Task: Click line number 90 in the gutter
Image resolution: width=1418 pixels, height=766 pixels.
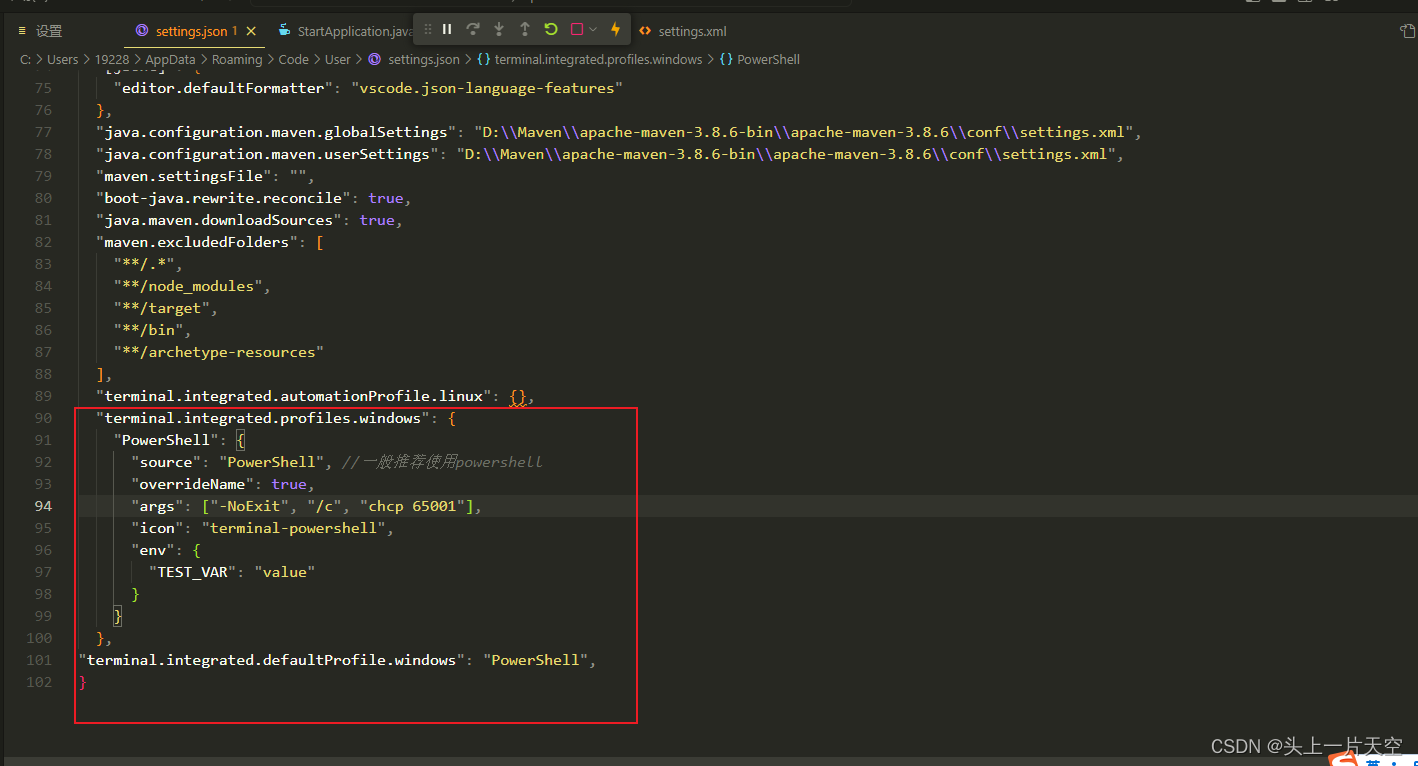Action: [x=43, y=418]
